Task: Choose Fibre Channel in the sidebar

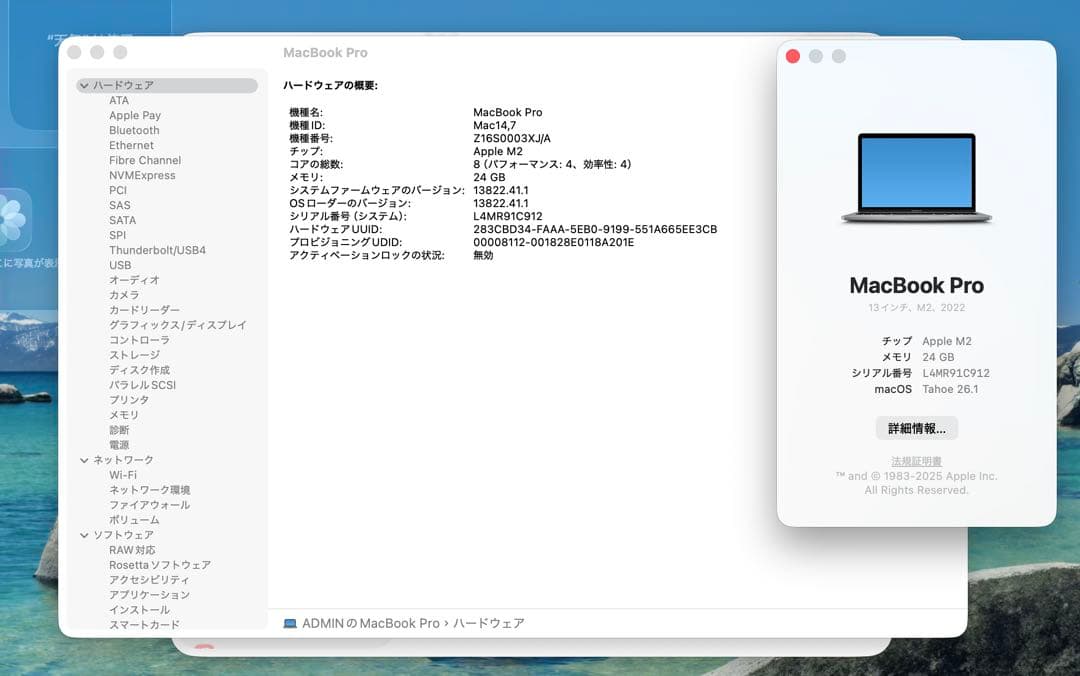Action: (145, 161)
